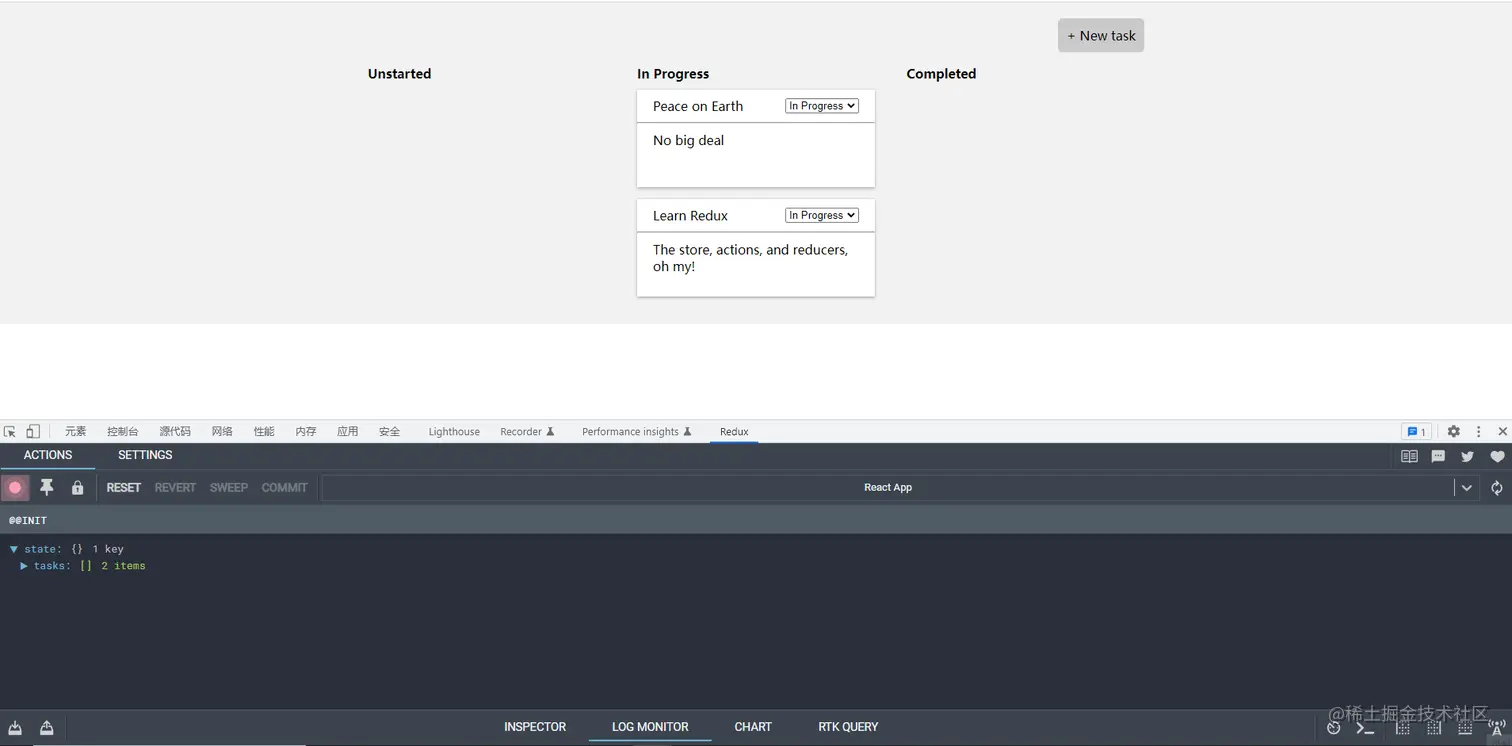Click the In Progress column heading
The width and height of the screenshot is (1512, 746).
(x=673, y=74)
